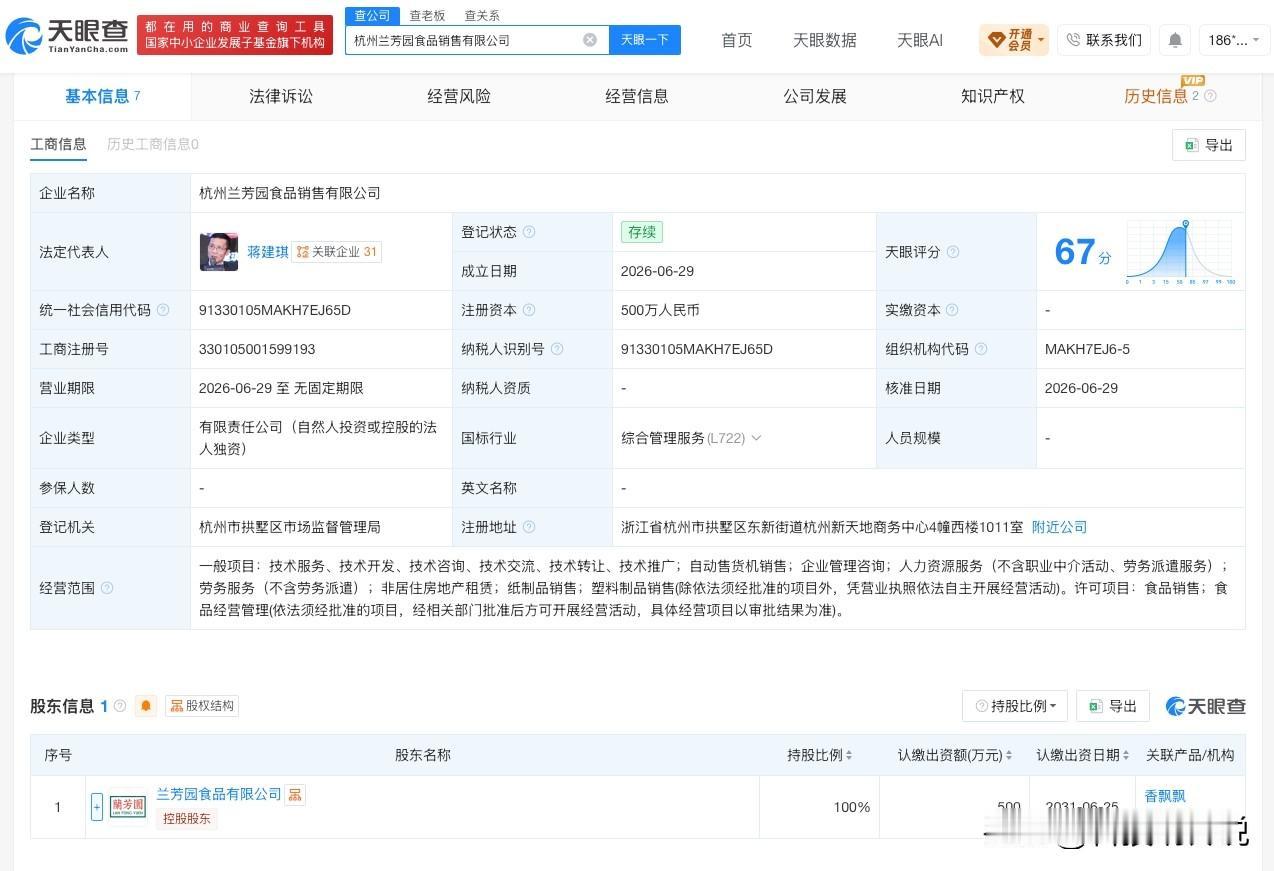The width and height of the screenshot is (1274, 871).
Task: Click the 天眼一下 search button
Action: point(645,40)
